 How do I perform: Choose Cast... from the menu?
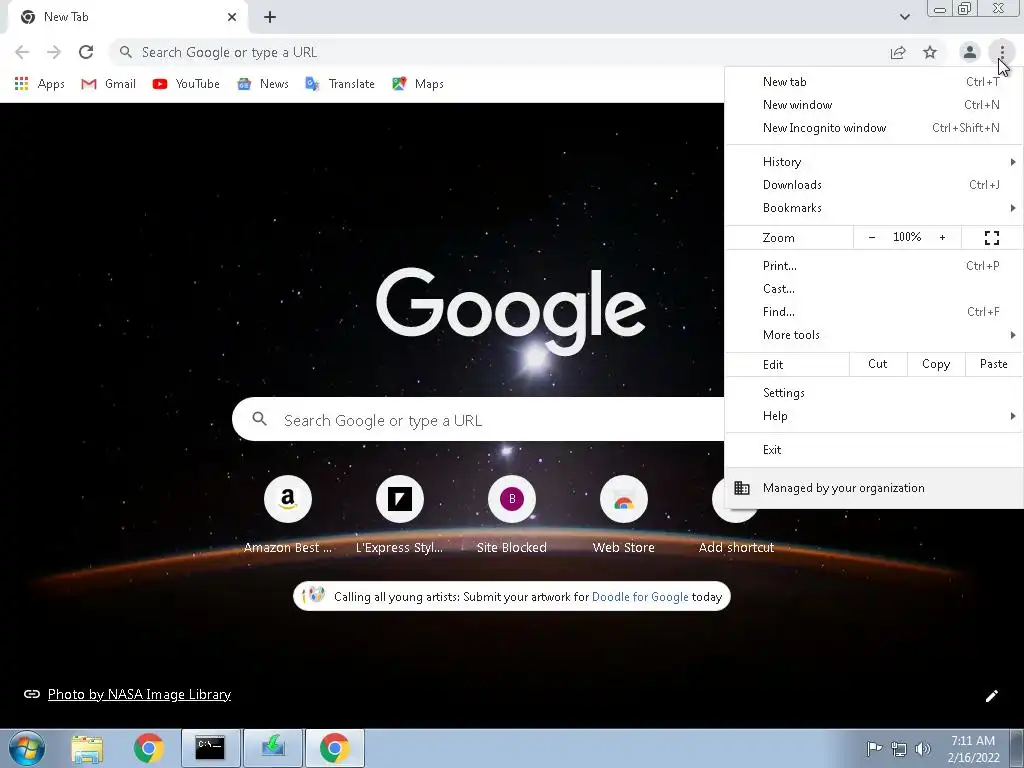[x=874, y=289]
